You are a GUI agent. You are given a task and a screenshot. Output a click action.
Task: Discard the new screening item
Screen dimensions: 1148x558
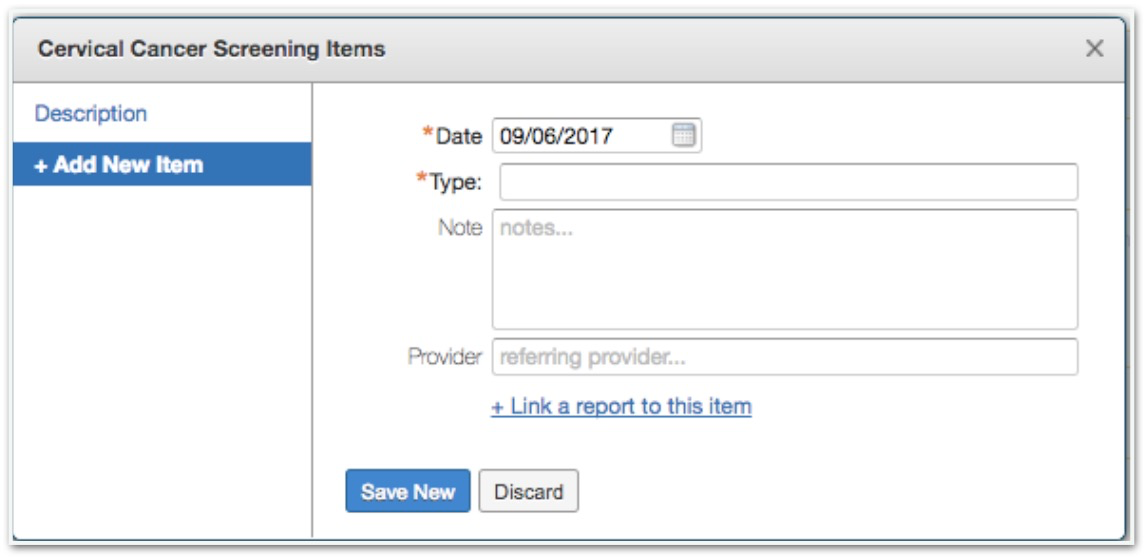coord(528,492)
